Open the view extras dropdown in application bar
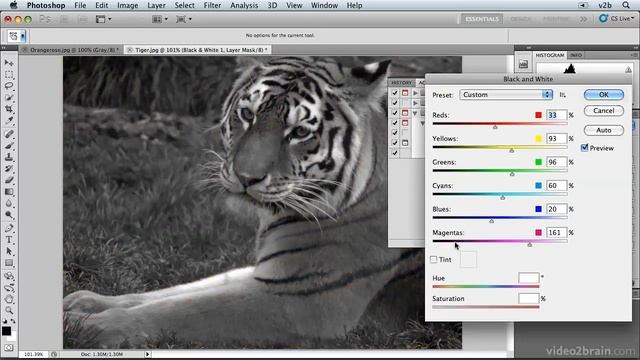Screen dimensions: 640x360 point(103,19)
